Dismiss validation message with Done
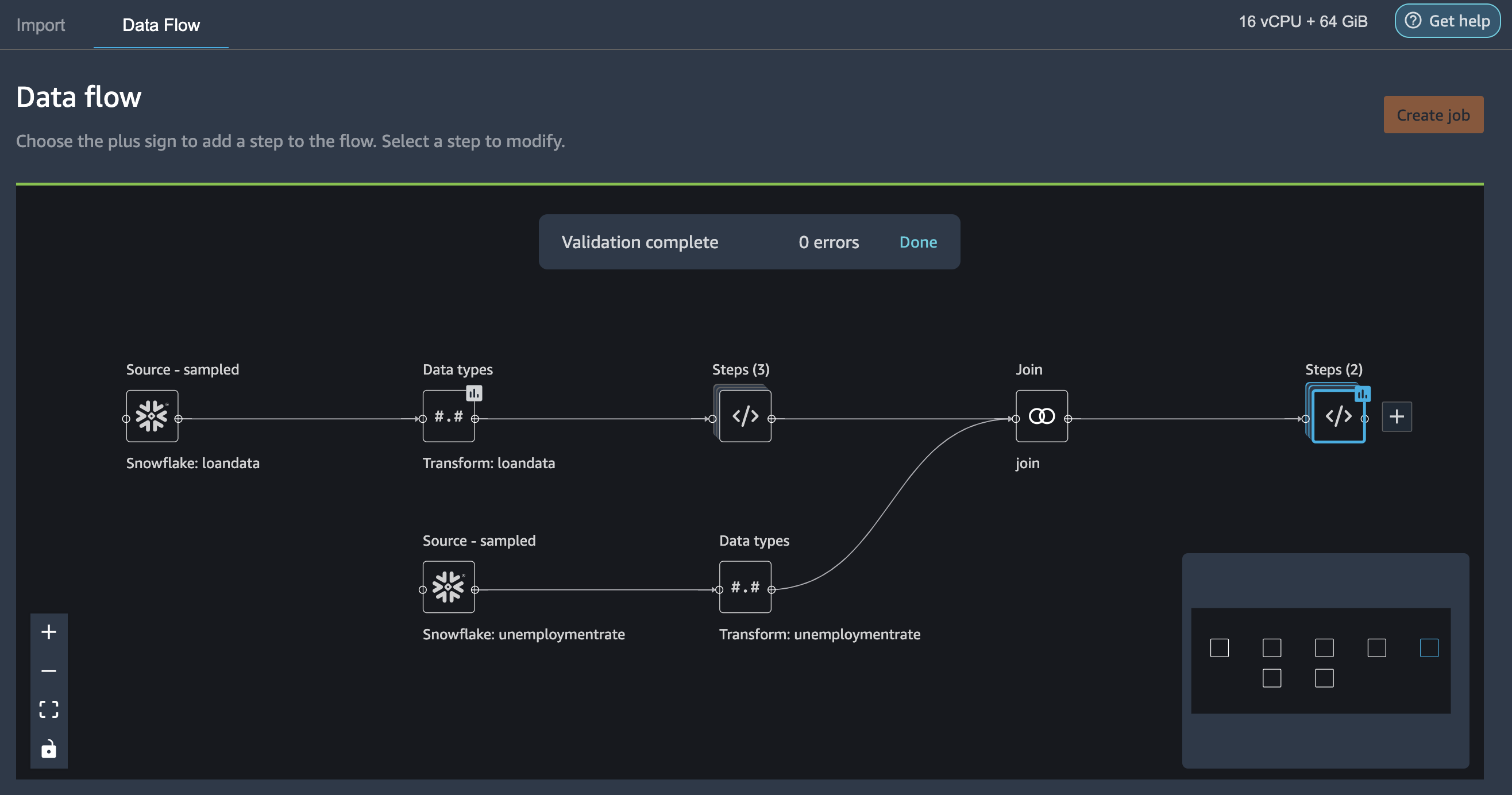This screenshot has width=1512, height=795. [918, 242]
